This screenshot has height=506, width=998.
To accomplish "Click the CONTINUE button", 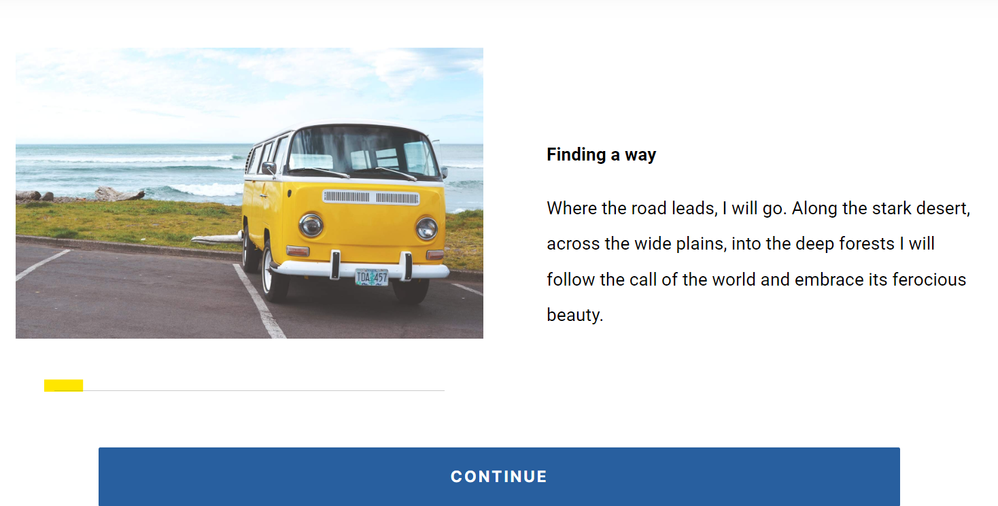I will coord(499,476).
